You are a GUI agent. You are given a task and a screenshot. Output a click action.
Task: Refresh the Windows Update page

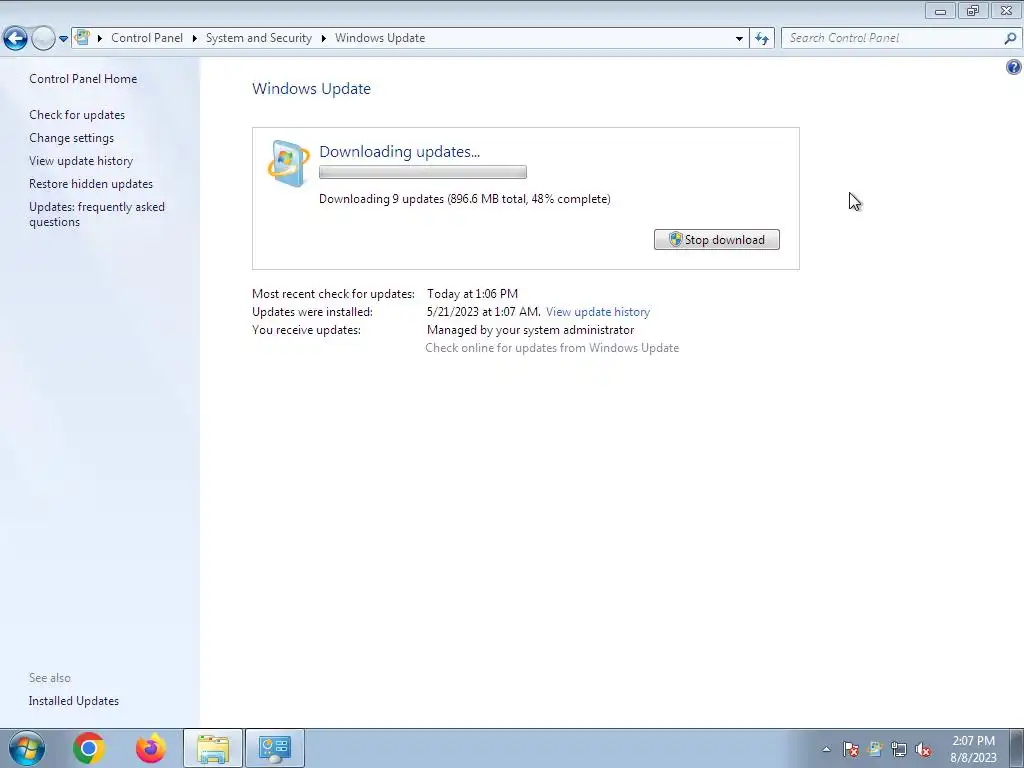click(x=762, y=39)
